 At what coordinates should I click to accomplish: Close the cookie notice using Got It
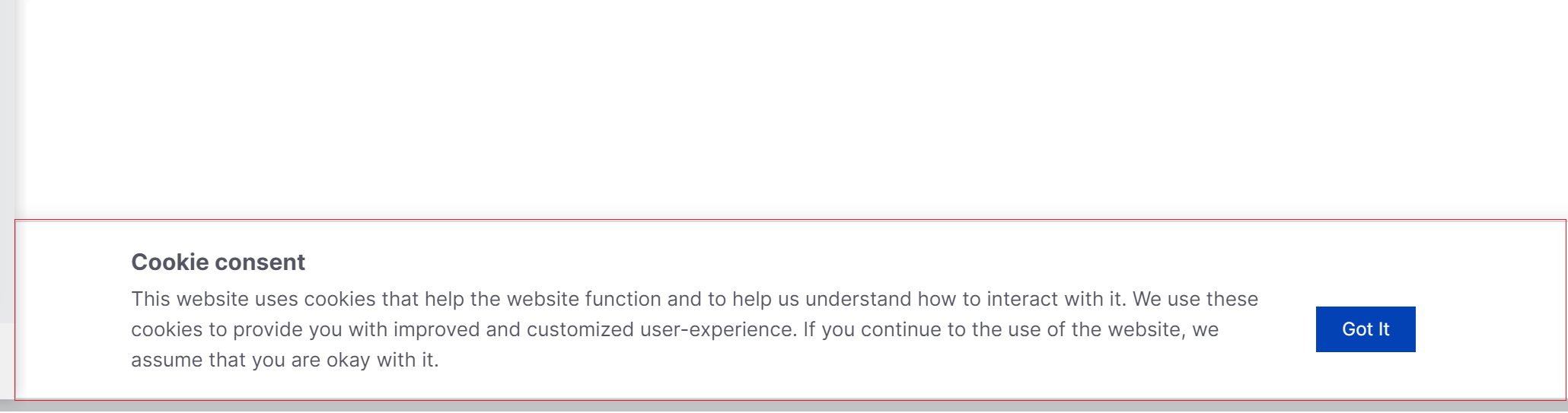click(1366, 329)
